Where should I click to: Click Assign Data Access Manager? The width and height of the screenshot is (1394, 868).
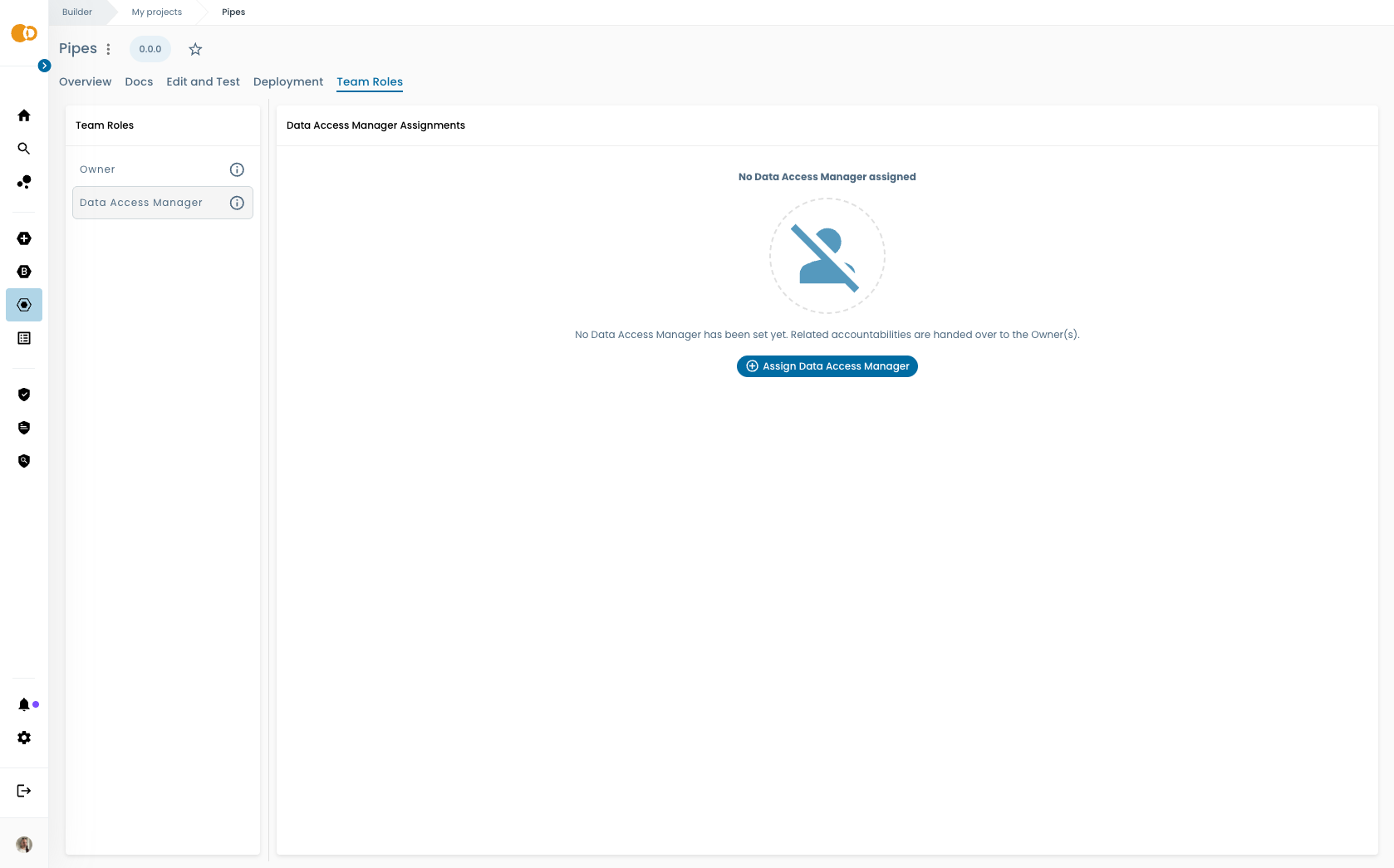[x=827, y=366]
